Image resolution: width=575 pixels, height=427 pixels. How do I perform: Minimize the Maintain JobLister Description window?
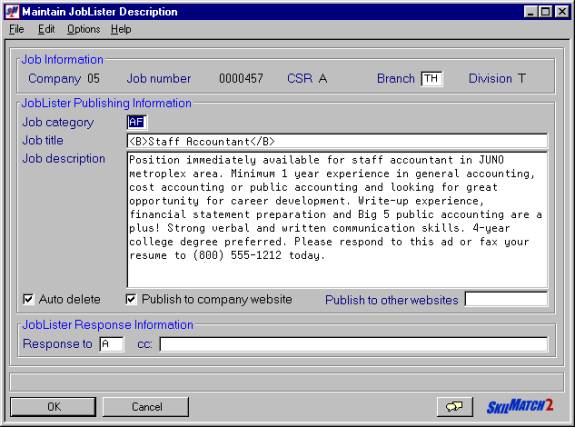531,12
